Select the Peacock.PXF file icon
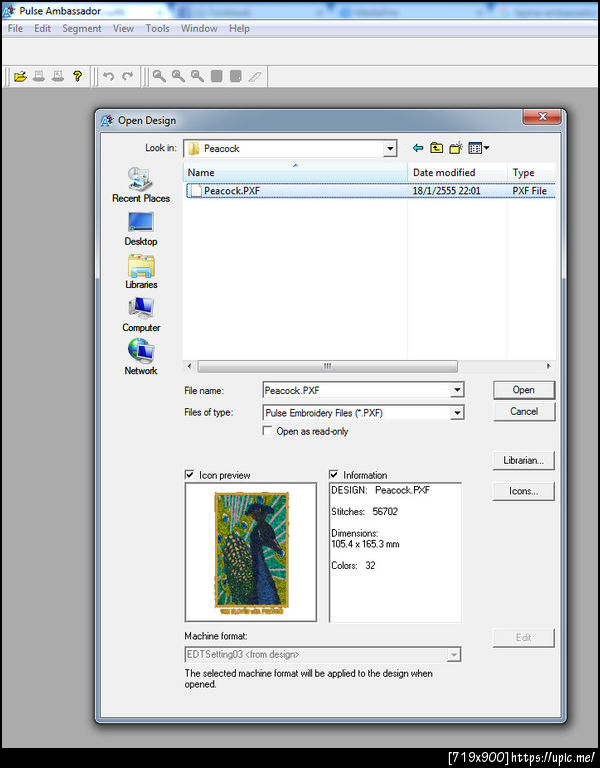 (196, 191)
